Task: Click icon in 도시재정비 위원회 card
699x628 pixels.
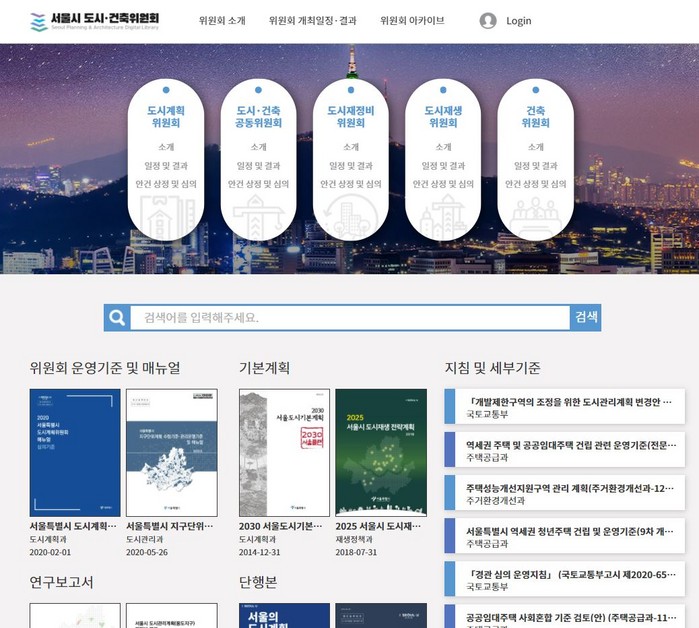Action: (350, 214)
